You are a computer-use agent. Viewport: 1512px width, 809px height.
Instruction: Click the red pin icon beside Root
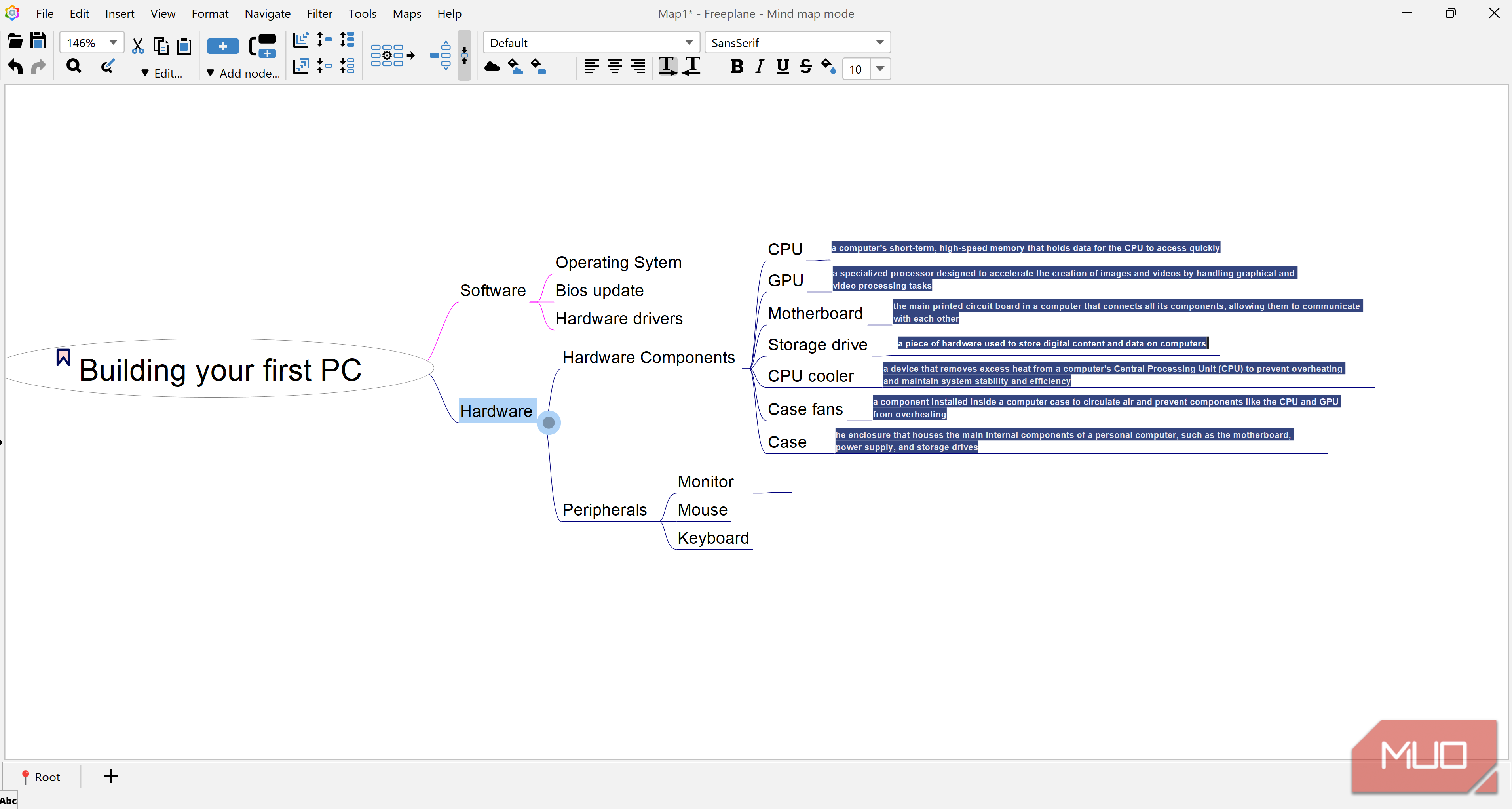click(25, 777)
